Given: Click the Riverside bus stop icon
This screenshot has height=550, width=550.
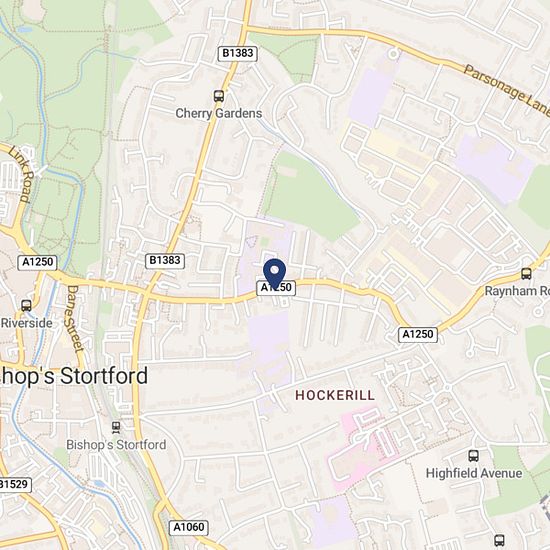Looking at the screenshot, I should (26, 306).
